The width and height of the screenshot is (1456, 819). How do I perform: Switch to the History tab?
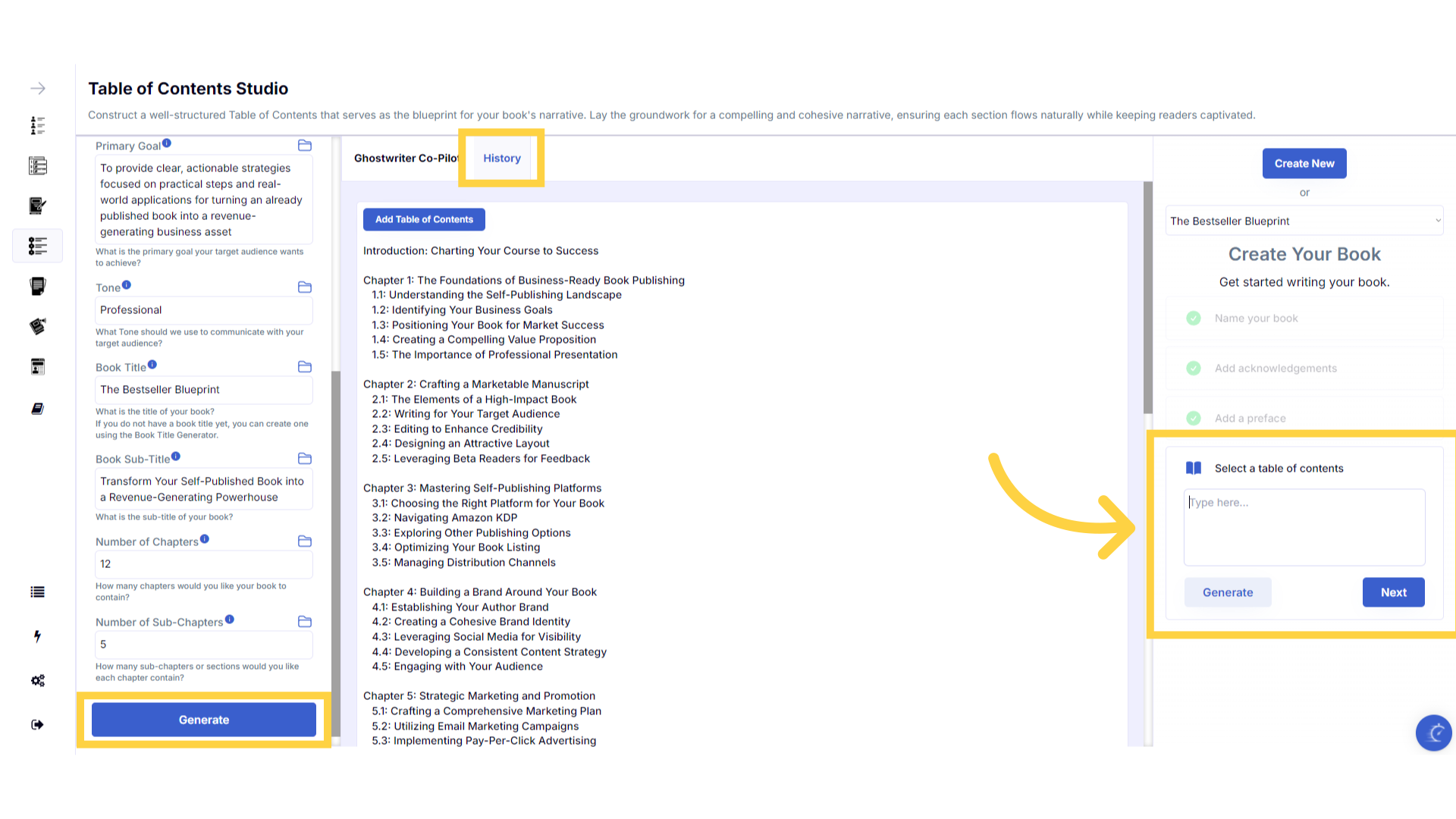pyautogui.click(x=502, y=158)
